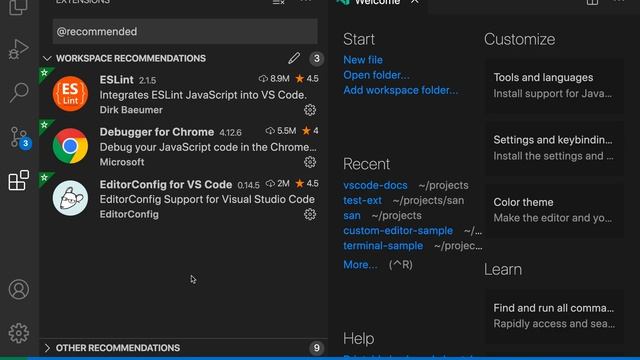
Task: Click the Dirk Baeumer publisher name
Action: (x=131, y=110)
